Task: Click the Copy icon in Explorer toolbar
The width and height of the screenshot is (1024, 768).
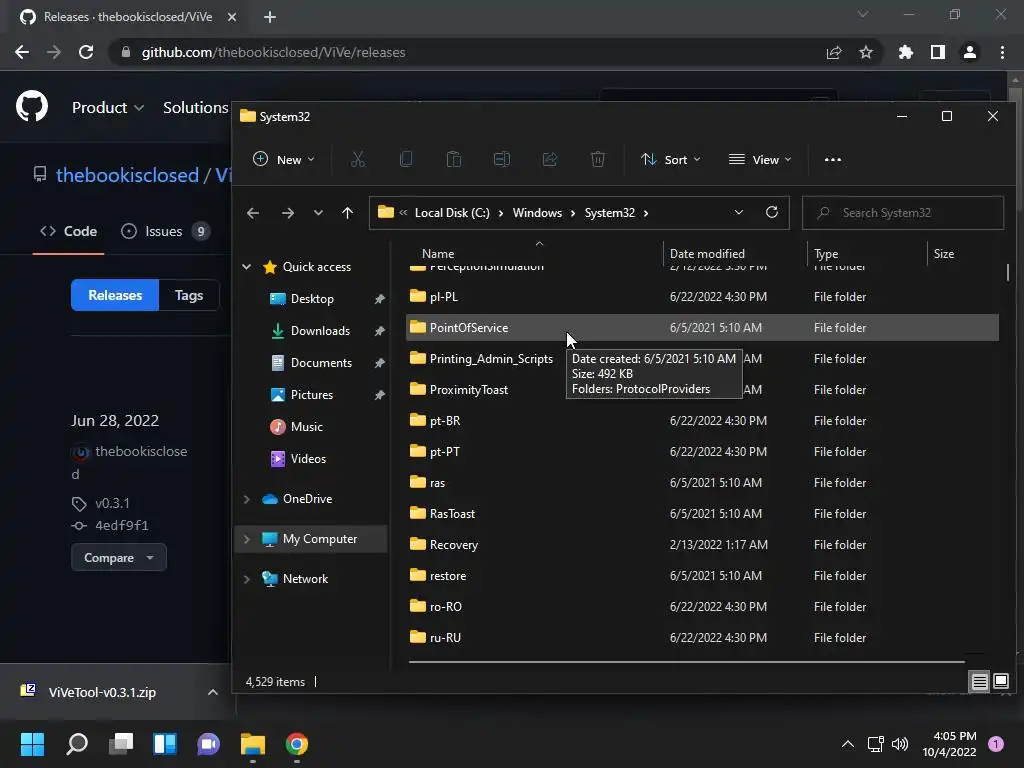Action: pos(406,159)
